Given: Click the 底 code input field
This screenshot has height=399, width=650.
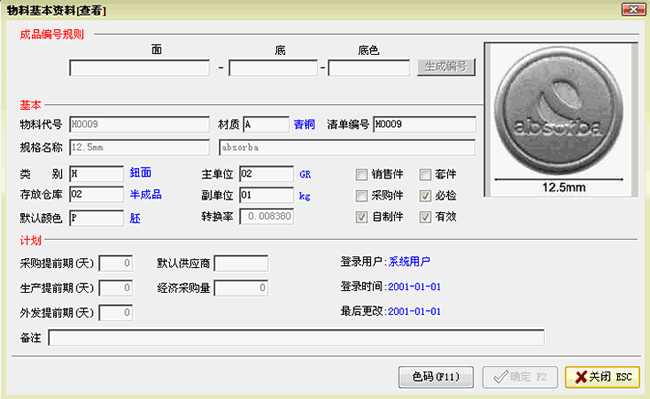Looking at the screenshot, I should 273,68.
